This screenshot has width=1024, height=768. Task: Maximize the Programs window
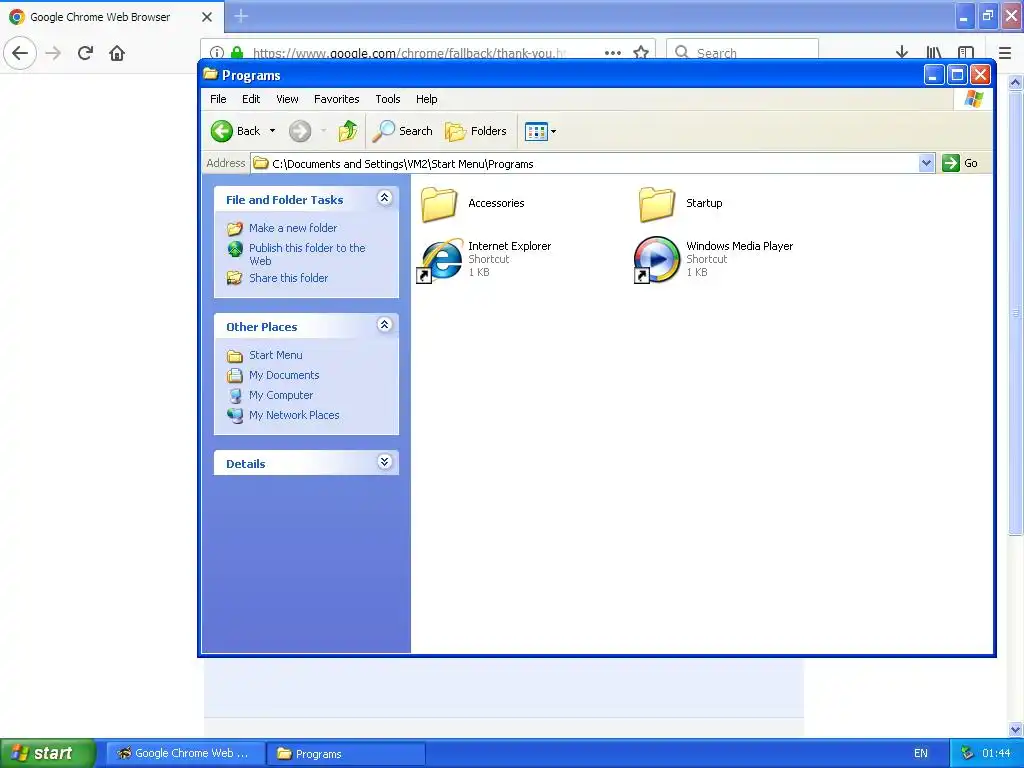[957, 74]
